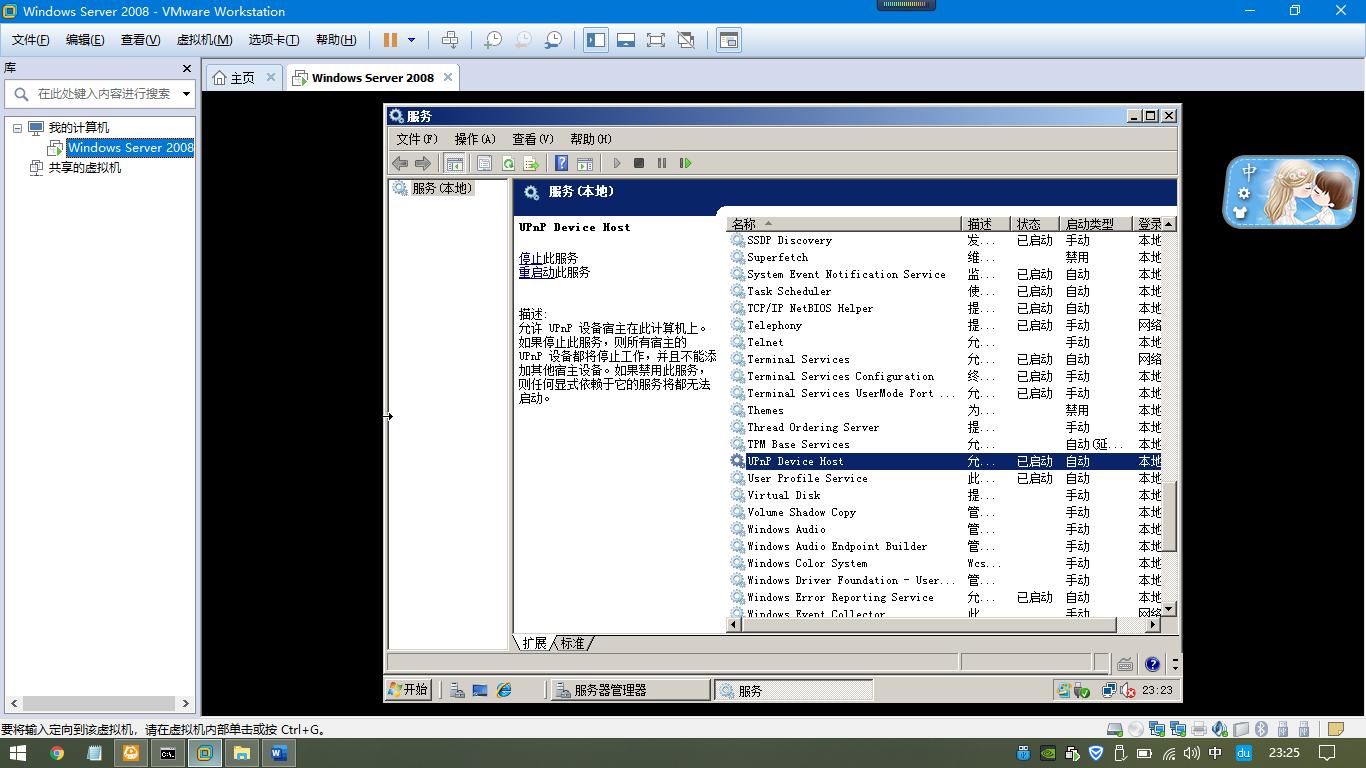Click the 重启动 service link

click(536, 272)
